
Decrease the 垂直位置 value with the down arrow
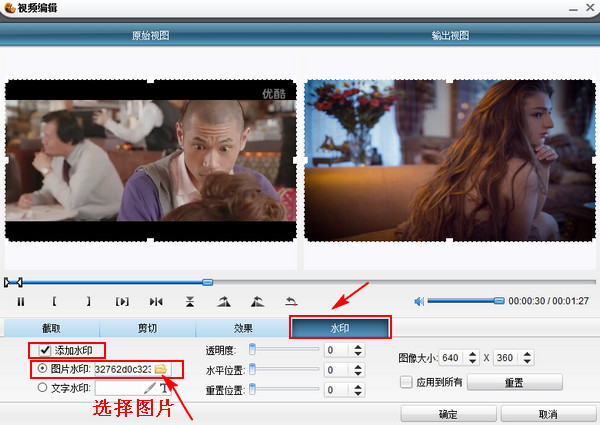click(358, 393)
